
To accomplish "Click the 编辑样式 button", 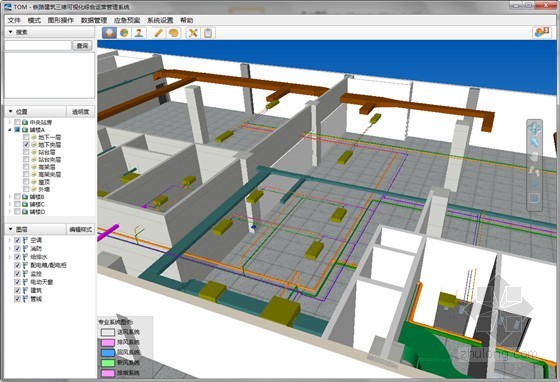I will 80,229.
